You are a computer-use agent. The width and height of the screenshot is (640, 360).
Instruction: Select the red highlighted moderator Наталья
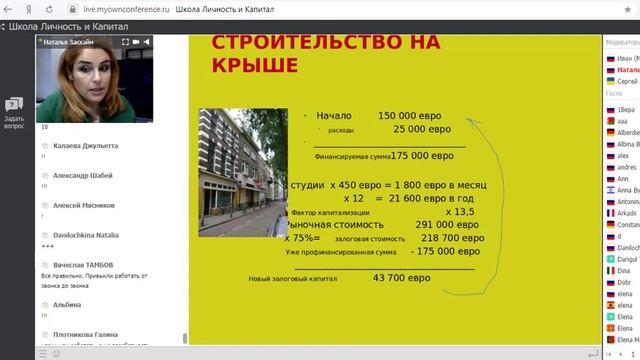click(x=623, y=70)
